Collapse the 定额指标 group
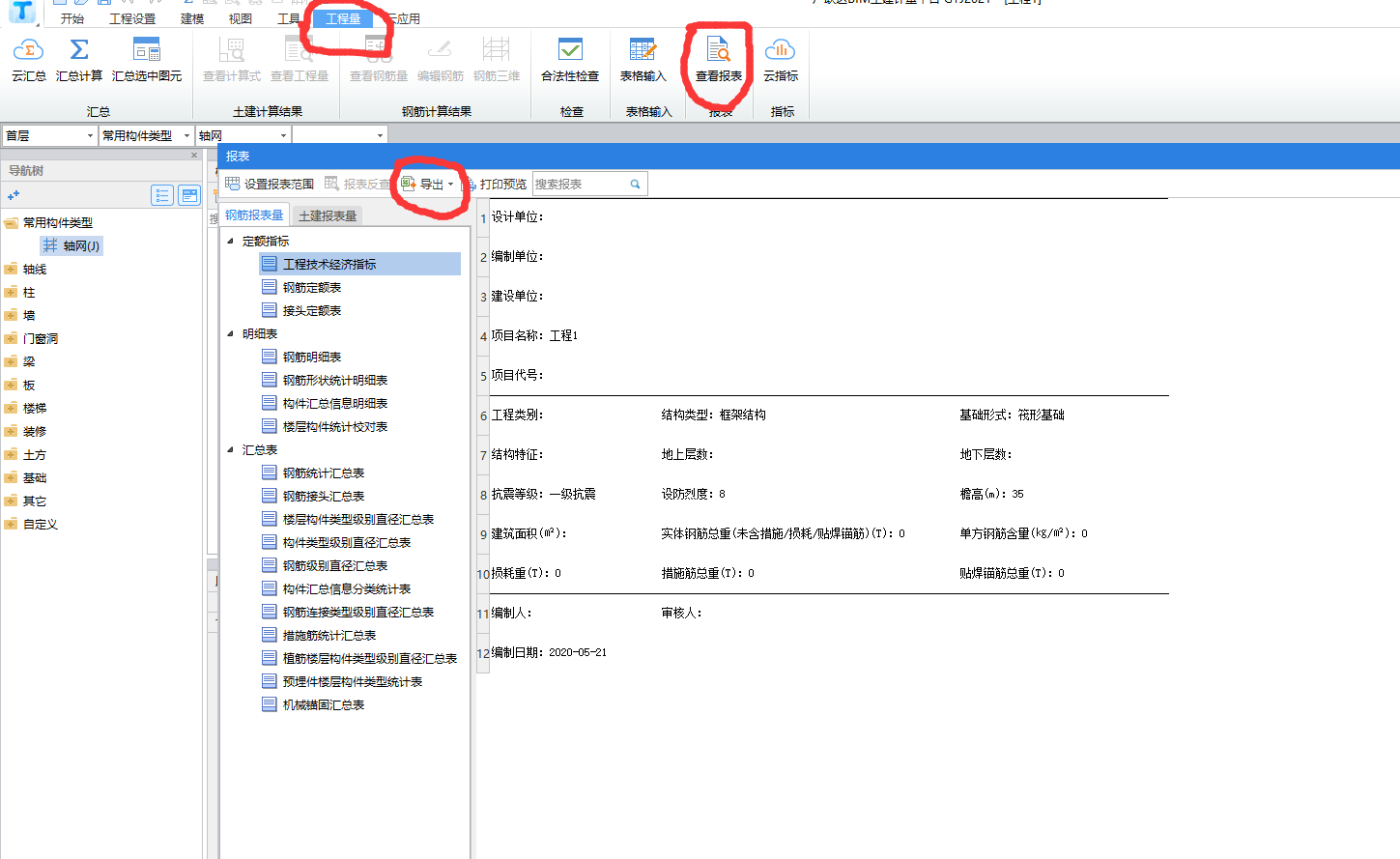 point(230,241)
